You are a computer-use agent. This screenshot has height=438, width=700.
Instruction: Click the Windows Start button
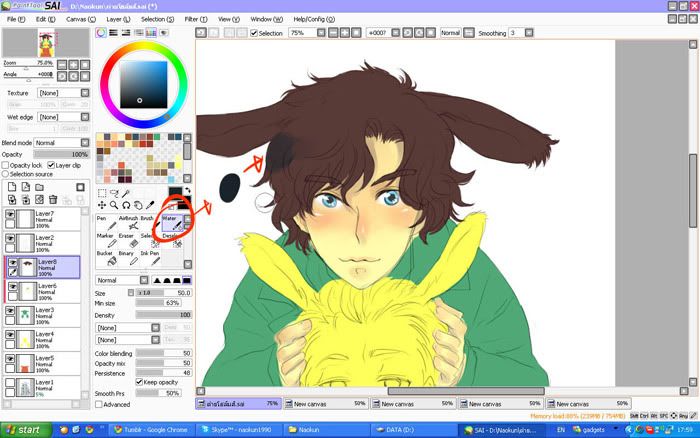(24, 429)
